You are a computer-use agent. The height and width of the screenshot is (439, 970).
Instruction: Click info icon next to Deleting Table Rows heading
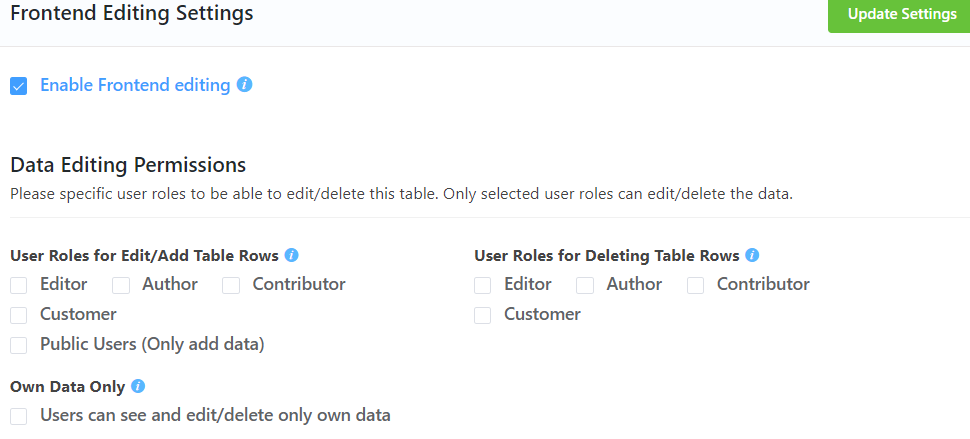tap(752, 255)
